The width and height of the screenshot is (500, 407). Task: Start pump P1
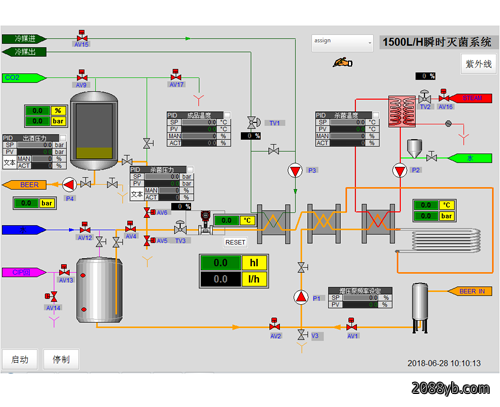(301, 297)
